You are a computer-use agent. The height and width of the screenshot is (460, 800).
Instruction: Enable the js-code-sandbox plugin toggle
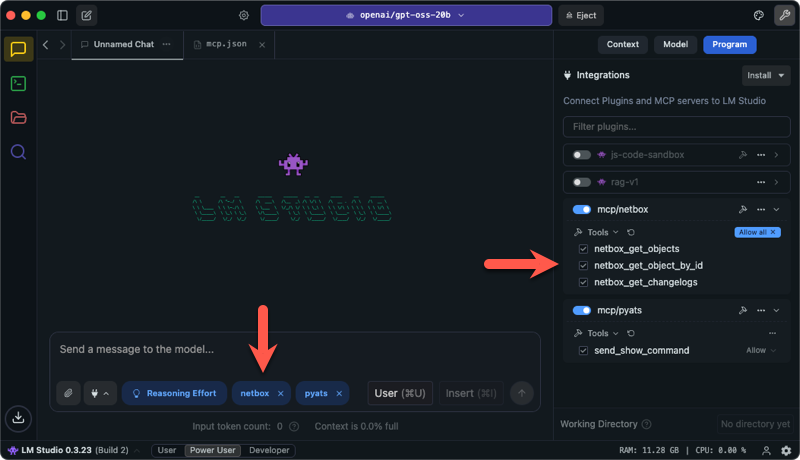click(582, 155)
